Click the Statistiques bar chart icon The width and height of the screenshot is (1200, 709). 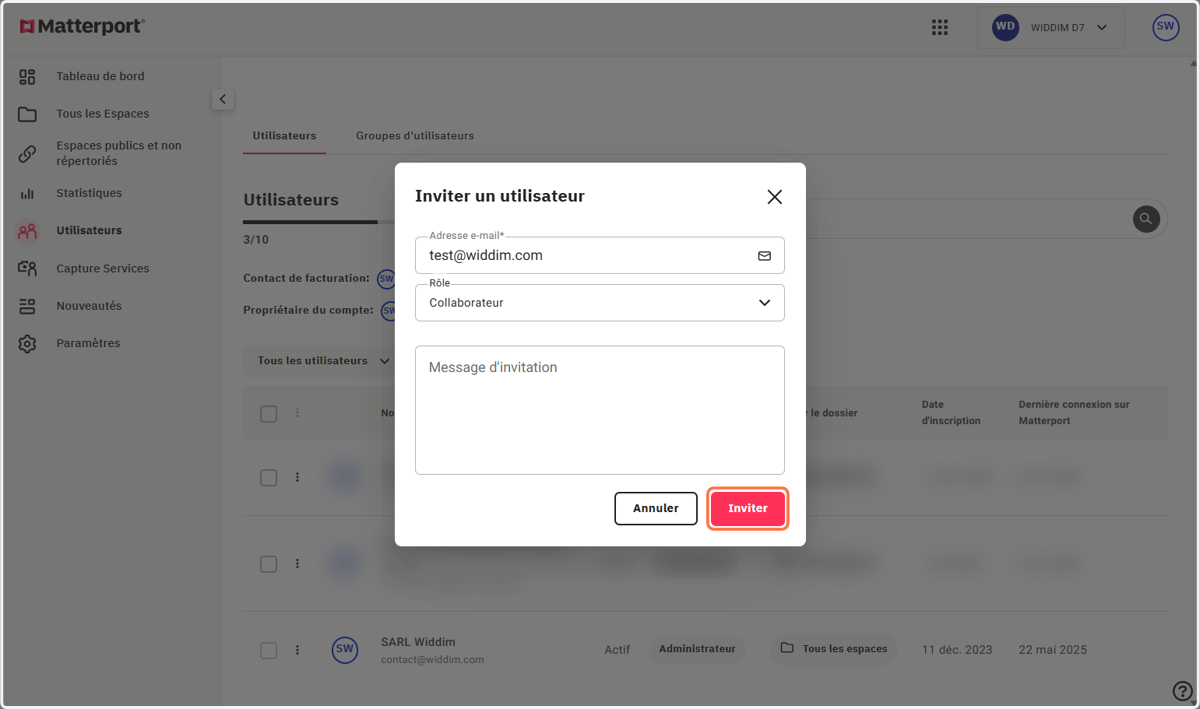click(x=27, y=194)
